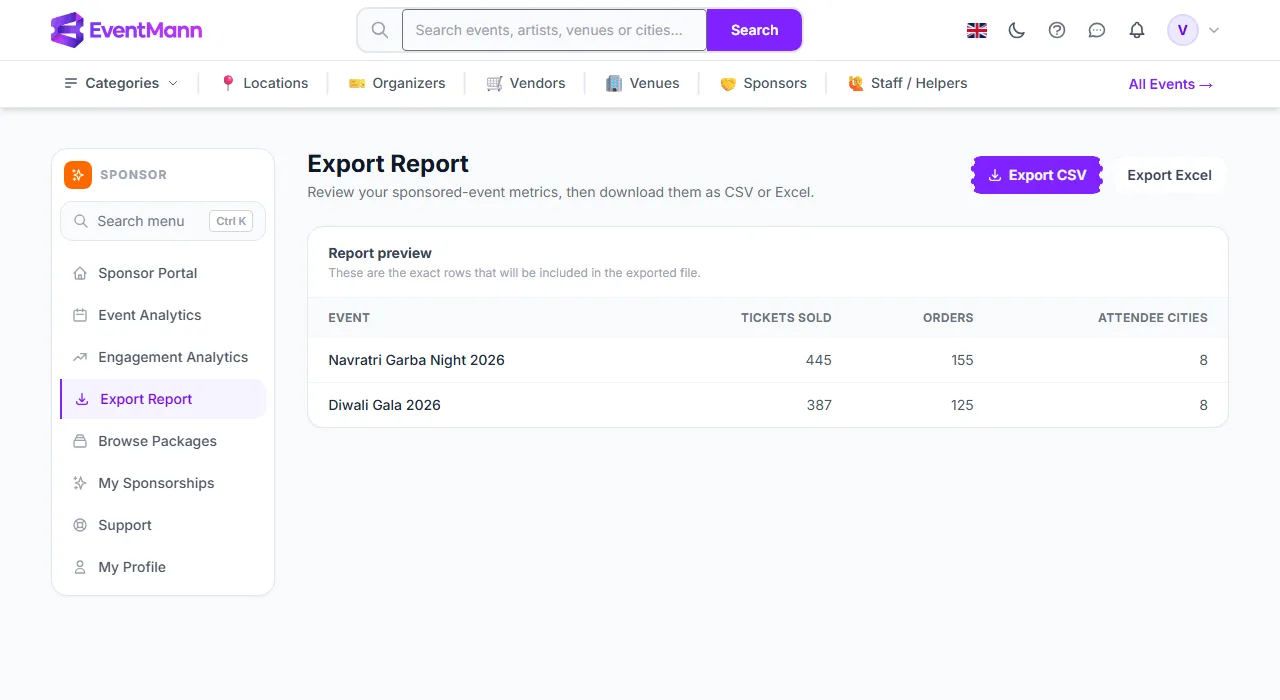Open the messages chat icon
Viewport: 1280px width, 700px height.
[x=1097, y=30]
